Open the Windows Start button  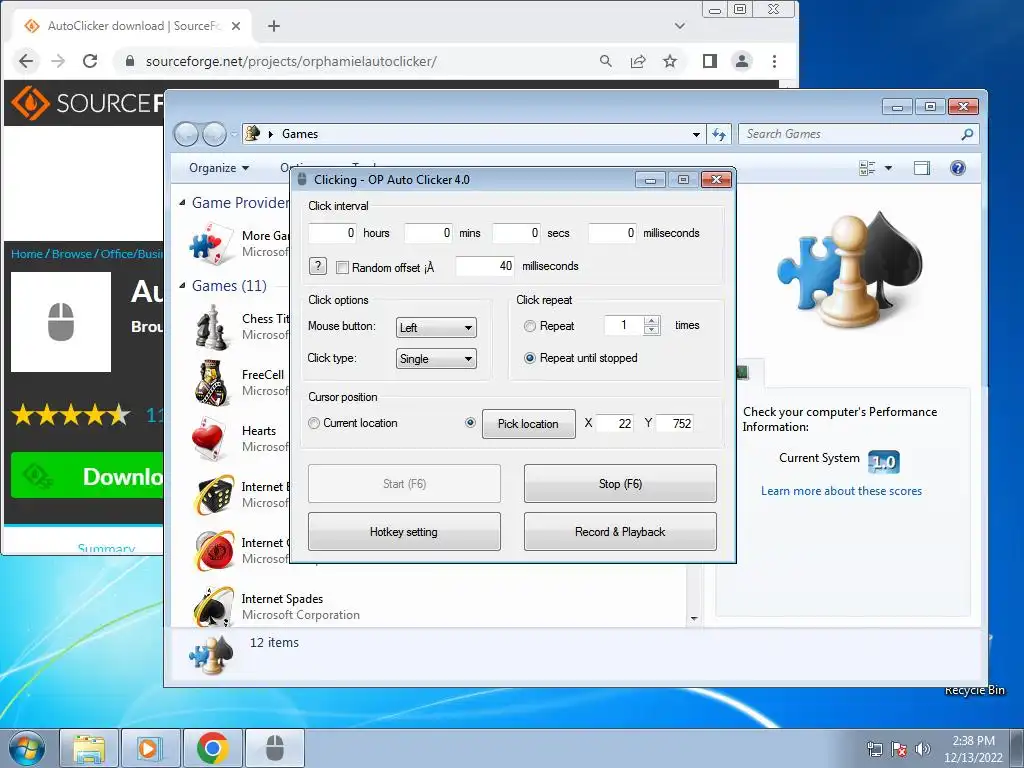pyautogui.click(x=27, y=748)
